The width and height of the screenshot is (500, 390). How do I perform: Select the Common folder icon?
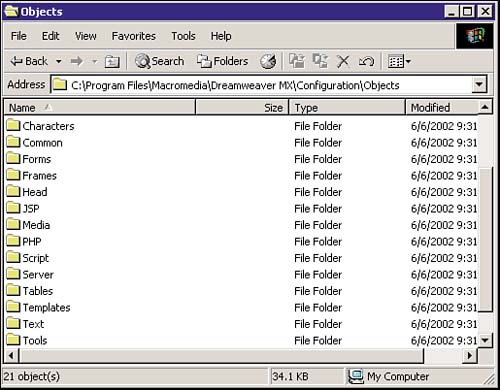pos(13,142)
